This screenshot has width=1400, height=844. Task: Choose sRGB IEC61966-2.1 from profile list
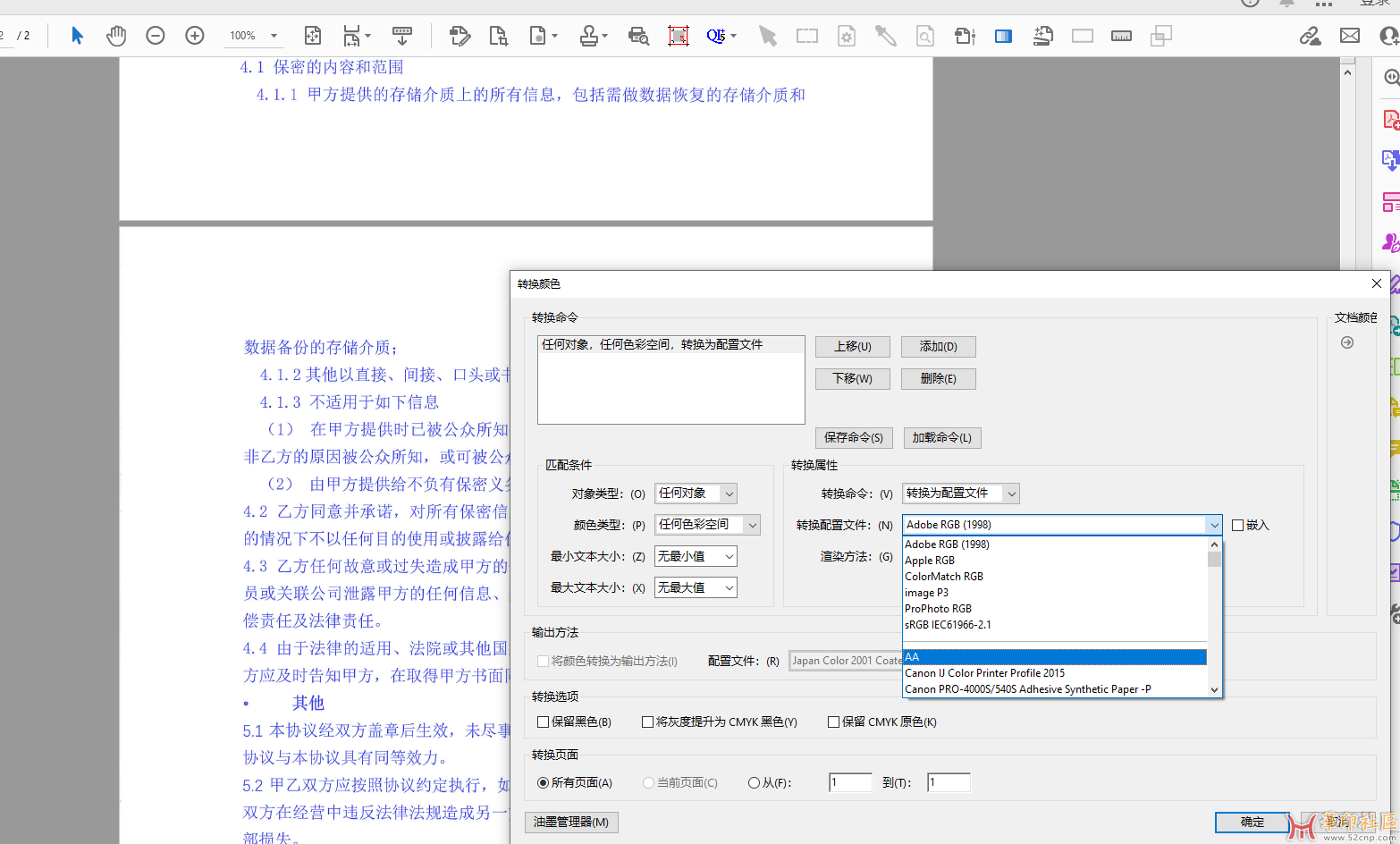point(948,625)
